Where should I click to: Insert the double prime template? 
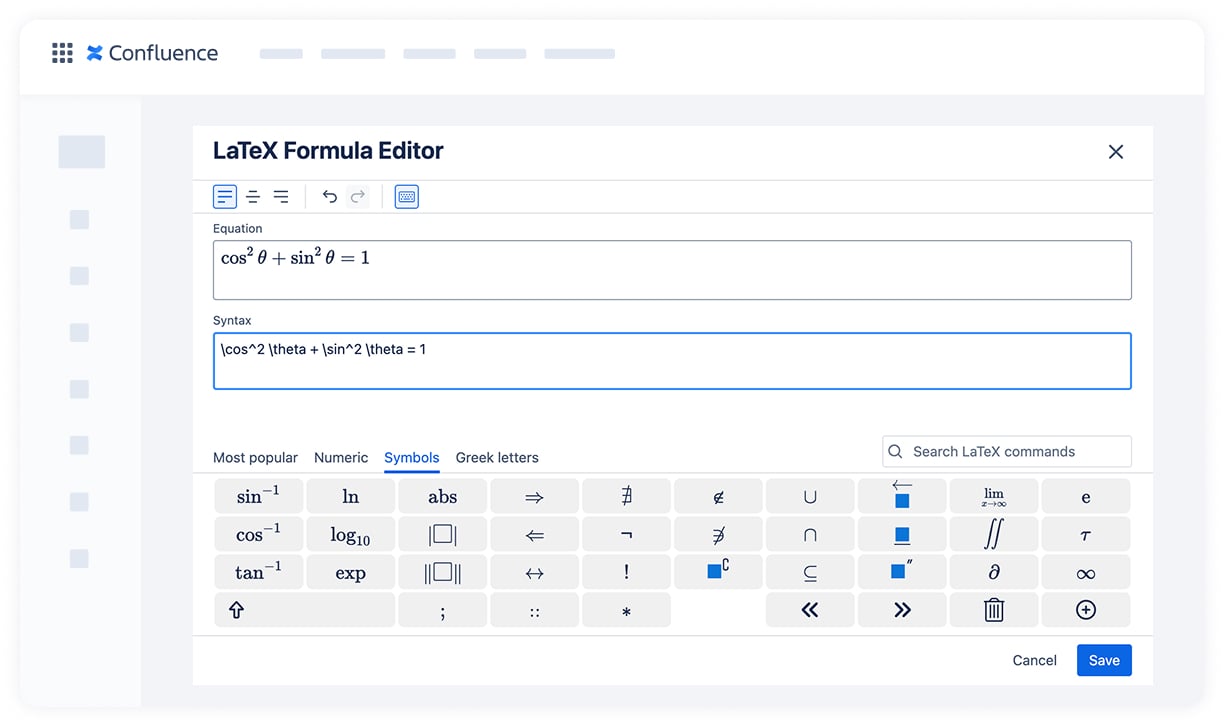tap(902, 572)
